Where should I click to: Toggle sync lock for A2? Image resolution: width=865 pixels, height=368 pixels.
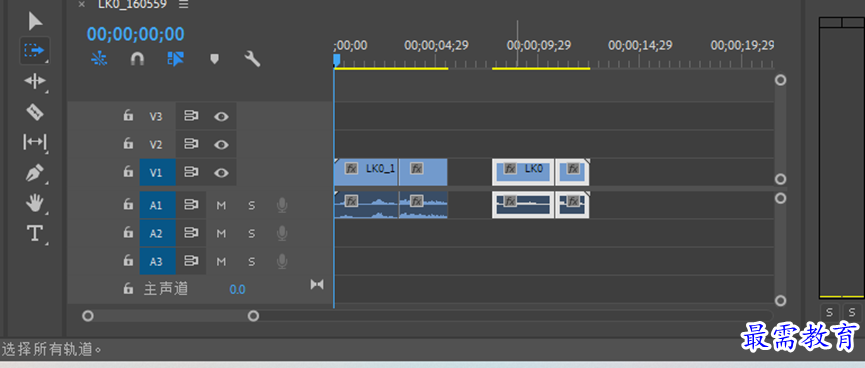pos(191,233)
